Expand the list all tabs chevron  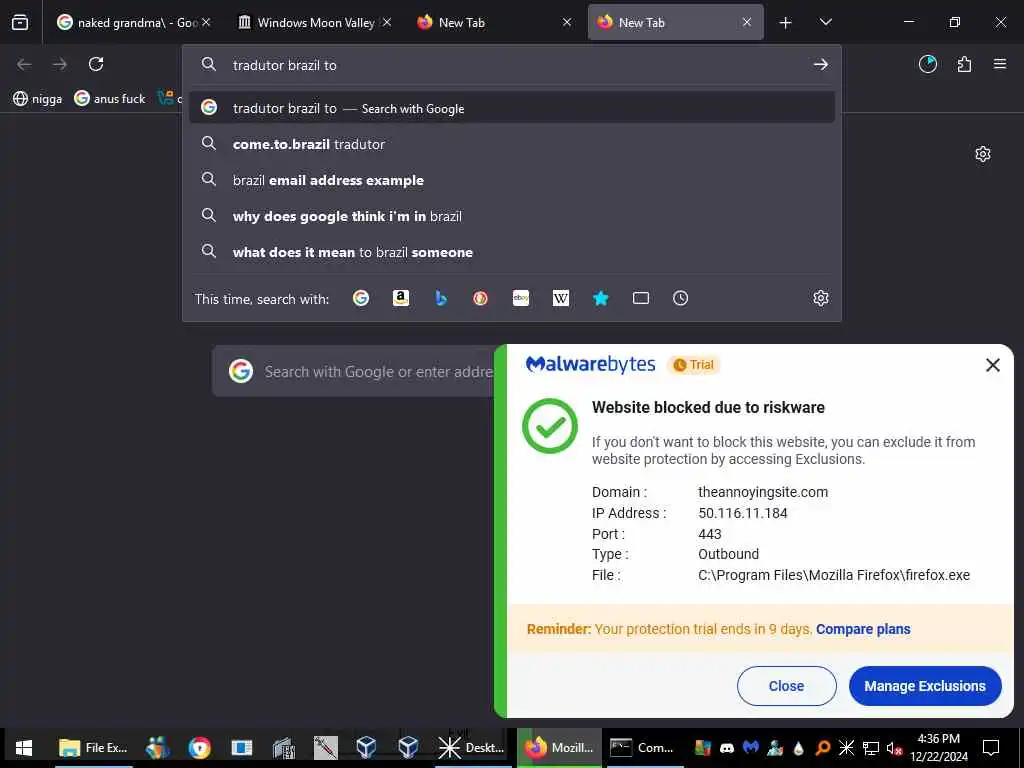click(825, 23)
